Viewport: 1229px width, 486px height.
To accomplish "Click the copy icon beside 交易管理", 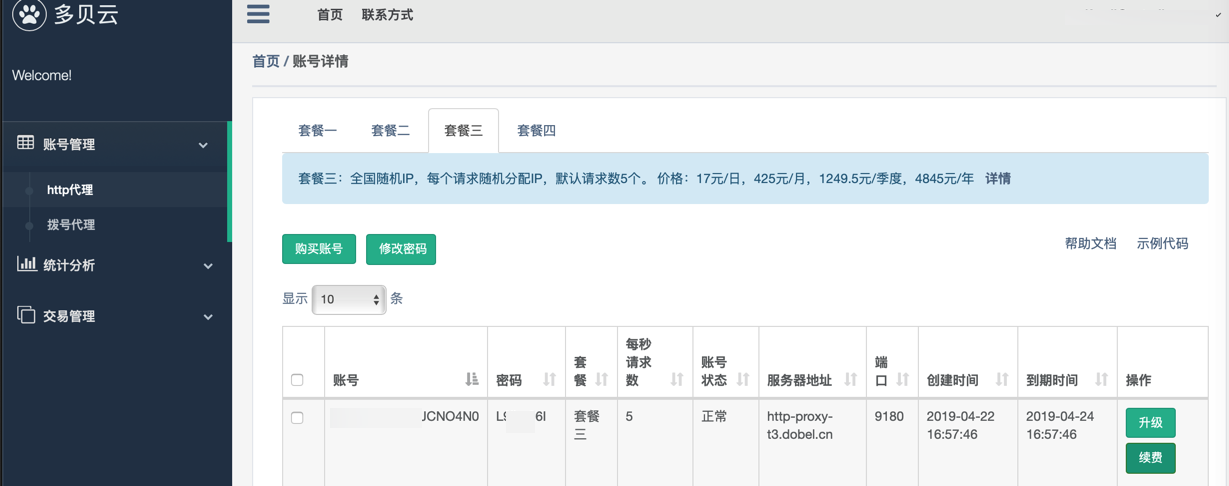I will [26, 315].
